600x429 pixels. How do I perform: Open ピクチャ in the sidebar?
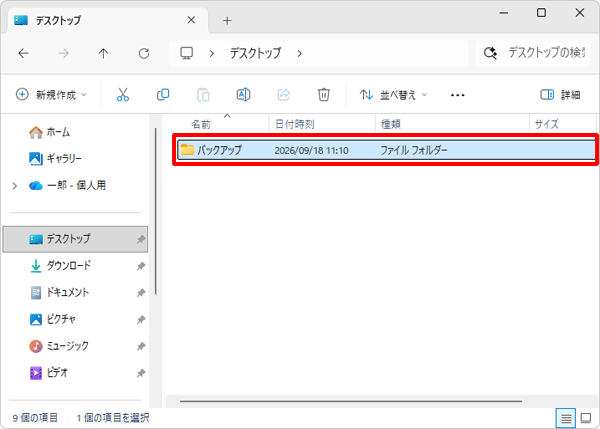click(53, 319)
